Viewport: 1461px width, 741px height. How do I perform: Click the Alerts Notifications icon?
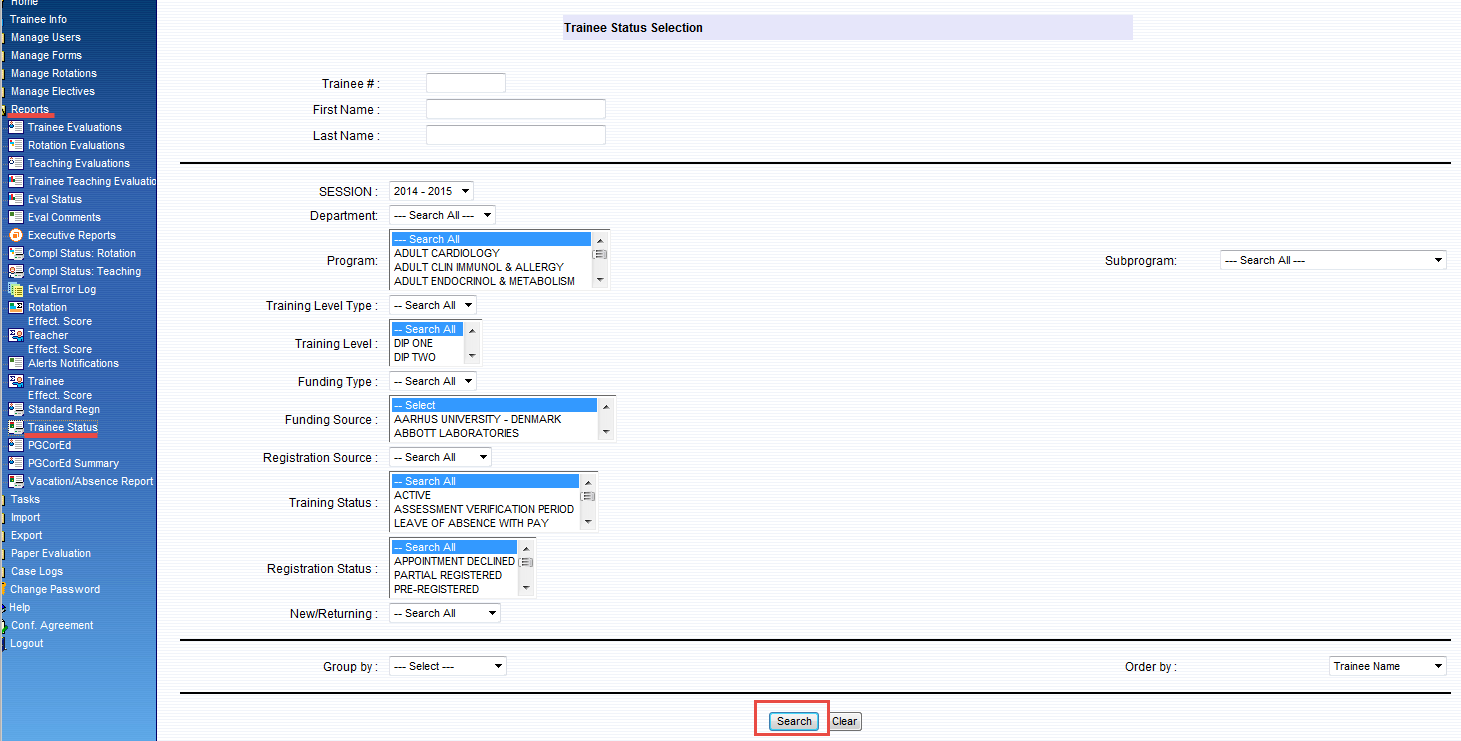(x=16, y=363)
